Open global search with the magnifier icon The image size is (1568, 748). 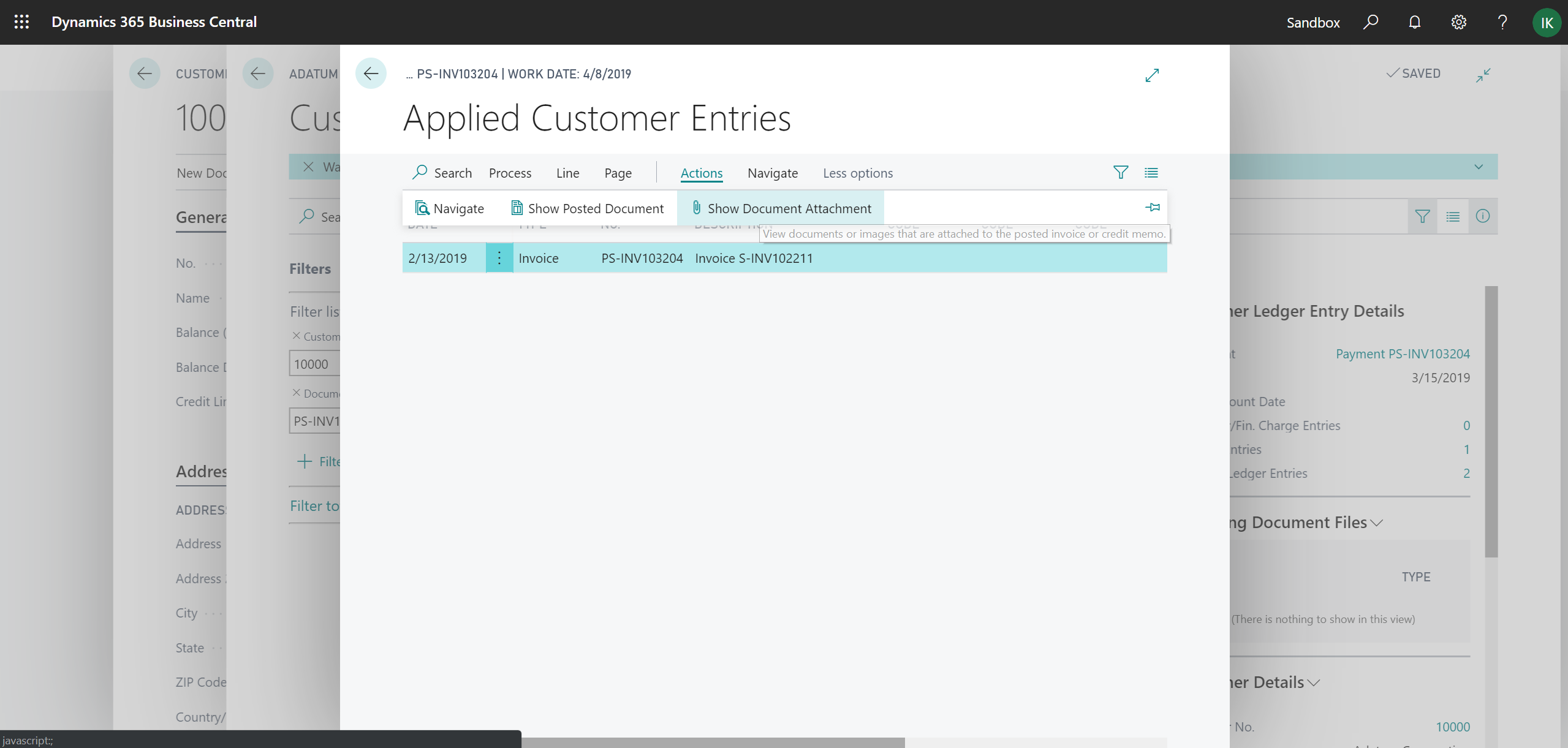click(1371, 22)
